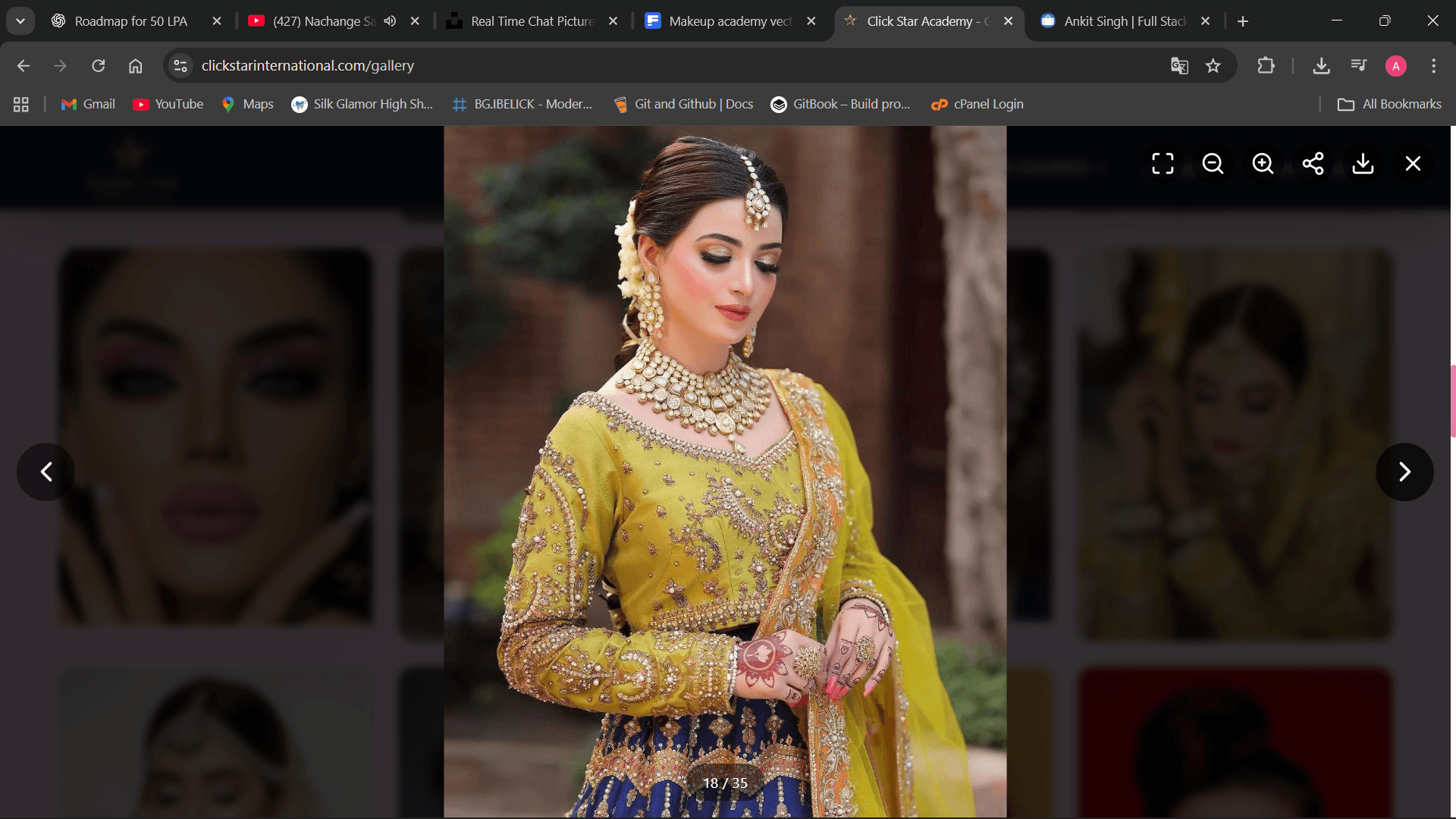Restore down the browser window
This screenshot has height=819, width=1456.
click(1385, 21)
